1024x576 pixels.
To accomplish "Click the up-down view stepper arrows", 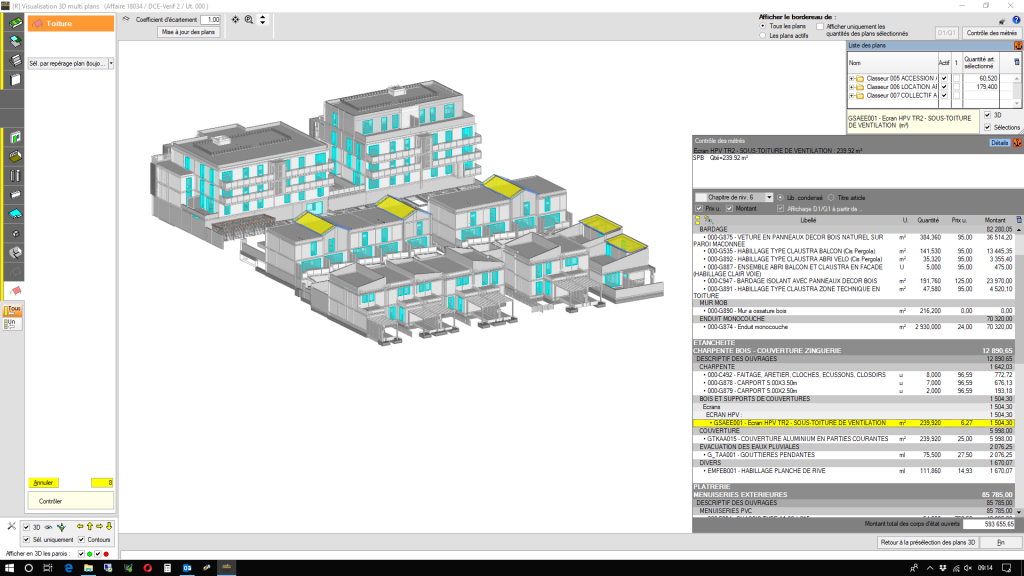I will (263, 20).
